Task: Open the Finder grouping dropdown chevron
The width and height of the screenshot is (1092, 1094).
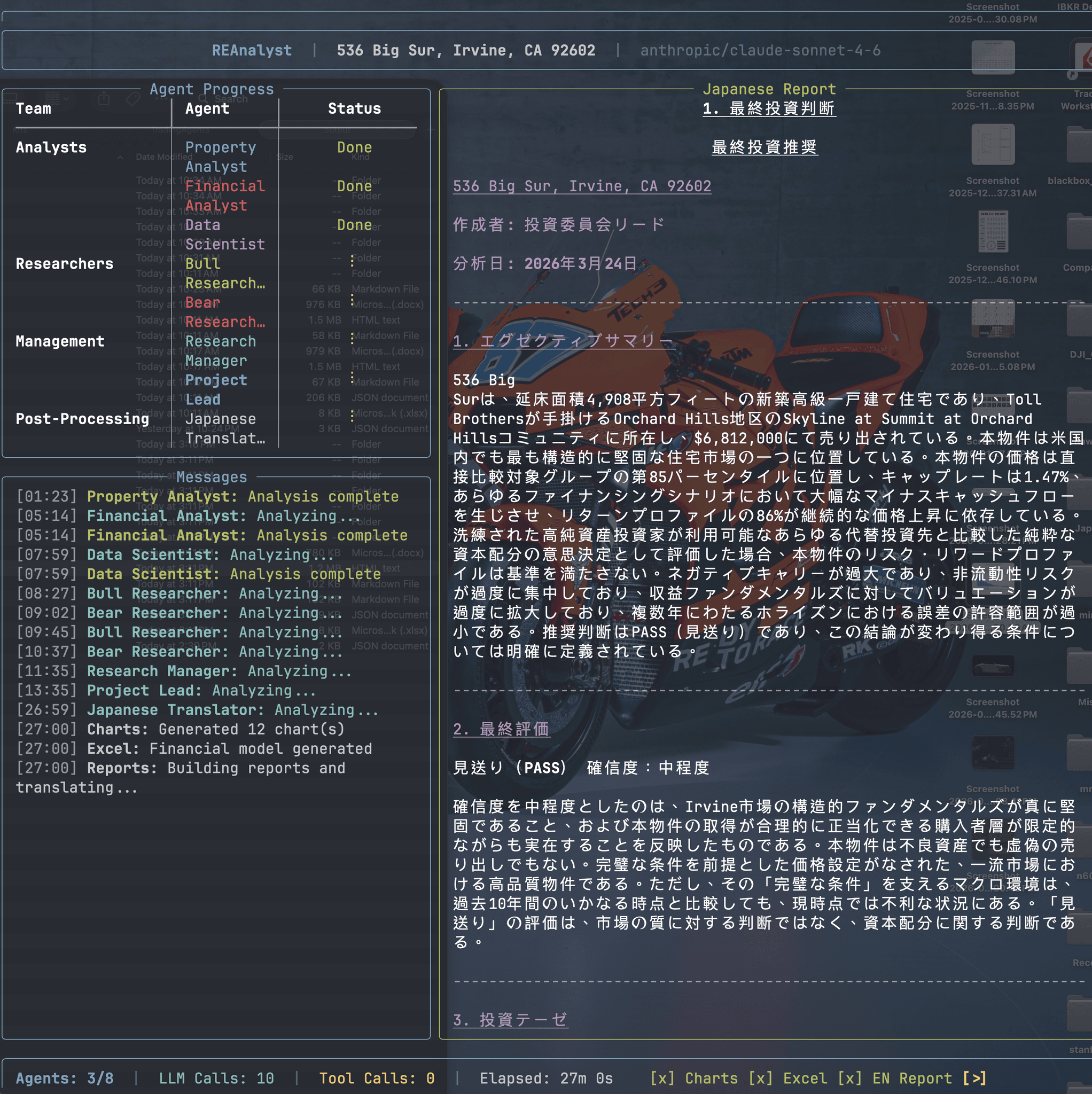Action: [67, 99]
